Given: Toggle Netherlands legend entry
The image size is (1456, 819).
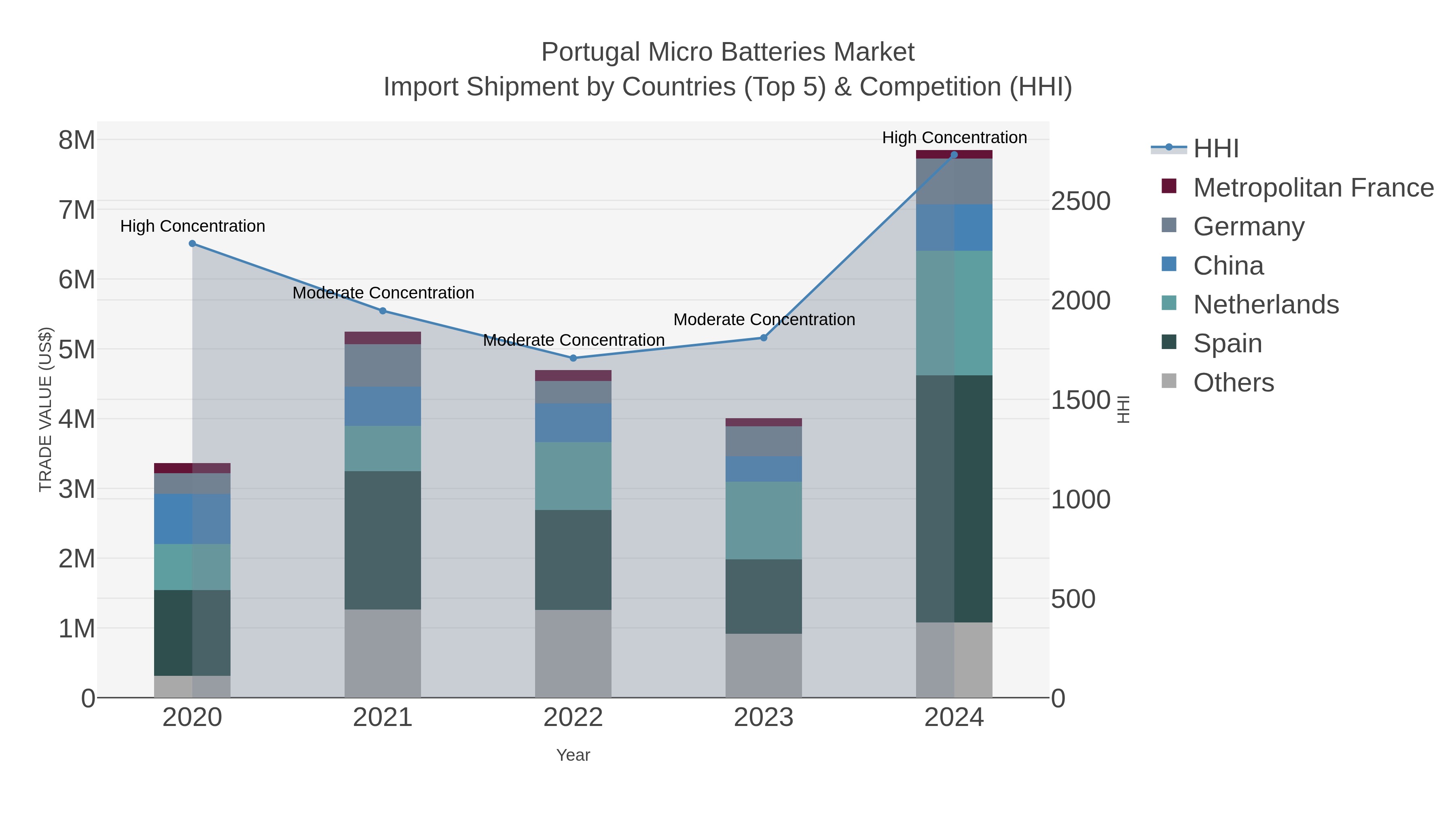Looking at the screenshot, I should pos(1250,304).
